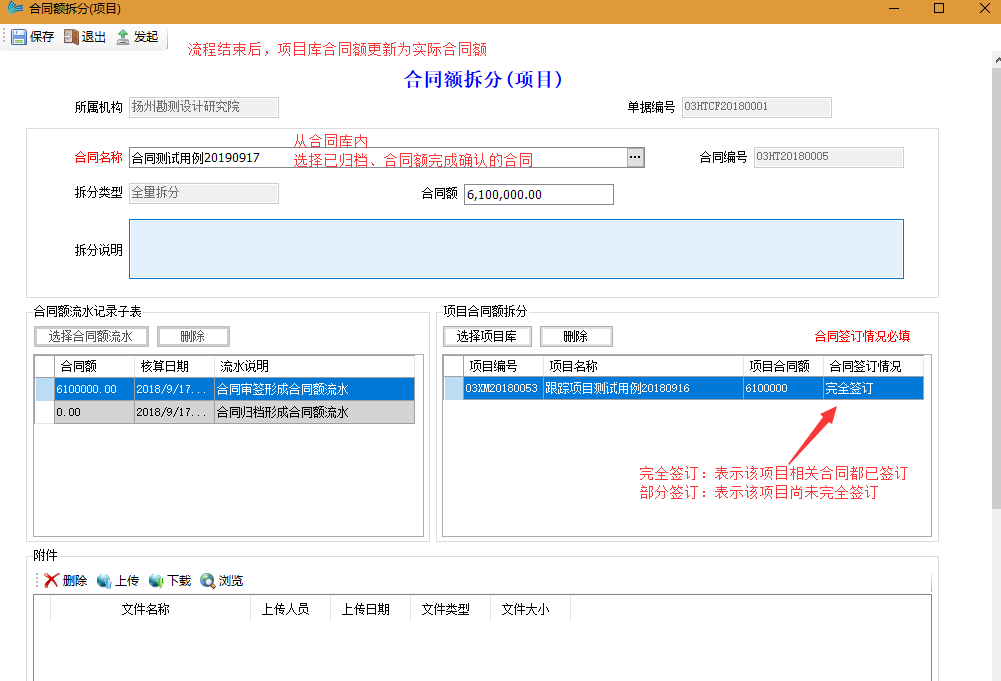
Task: Open contract picker via the ellipsis button
Action: coord(635,157)
